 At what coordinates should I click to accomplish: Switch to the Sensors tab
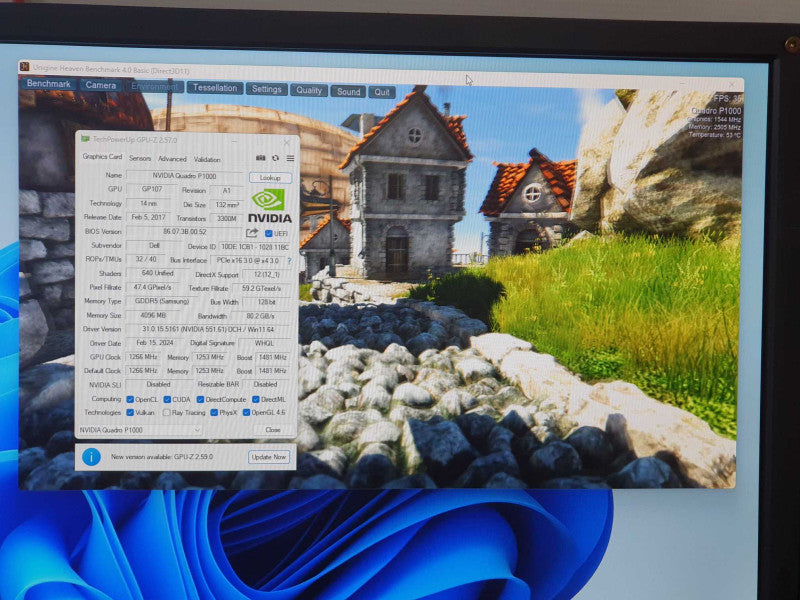(x=140, y=158)
